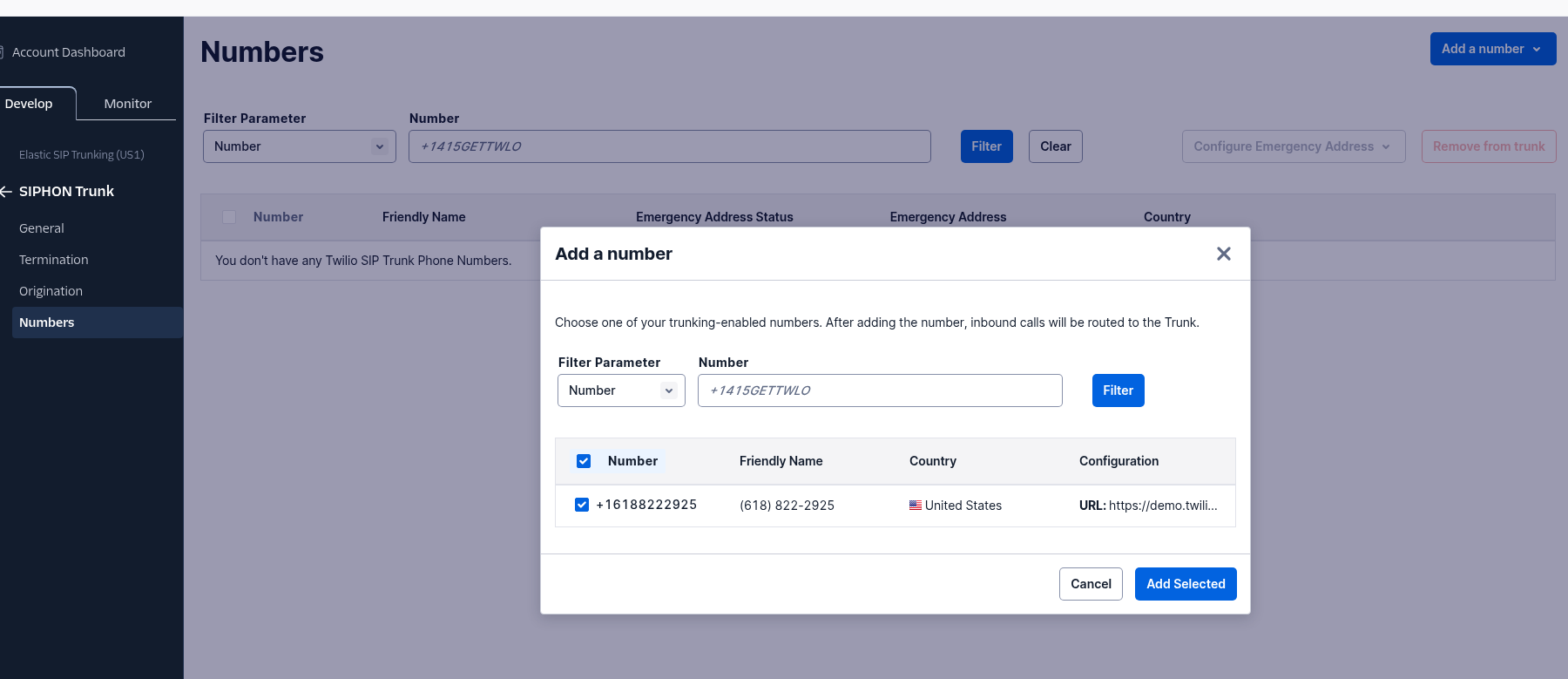Sort by the Number column header in dialog

[x=632, y=461]
